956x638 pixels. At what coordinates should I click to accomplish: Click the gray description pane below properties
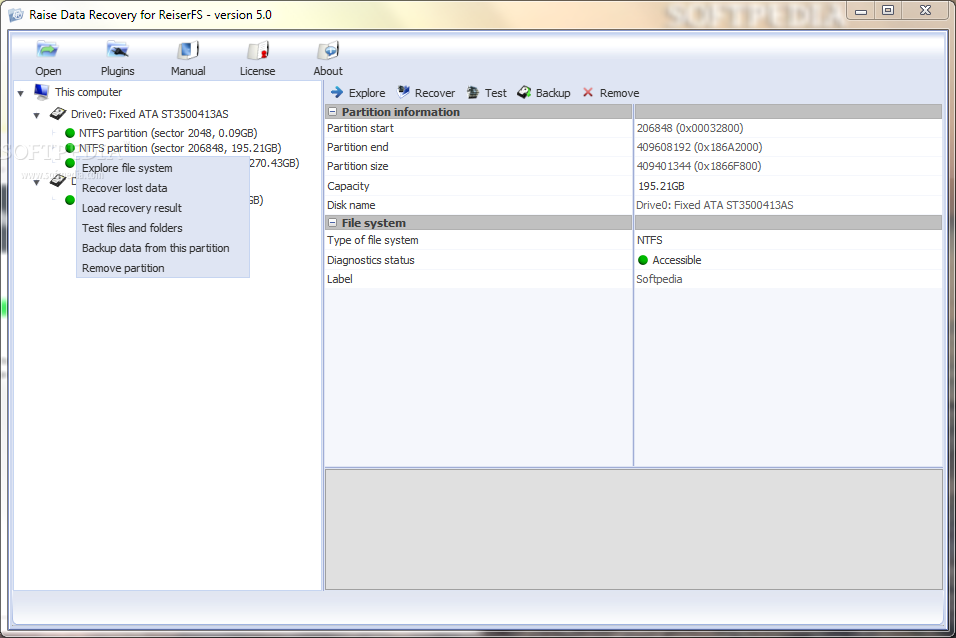pos(633,529)
